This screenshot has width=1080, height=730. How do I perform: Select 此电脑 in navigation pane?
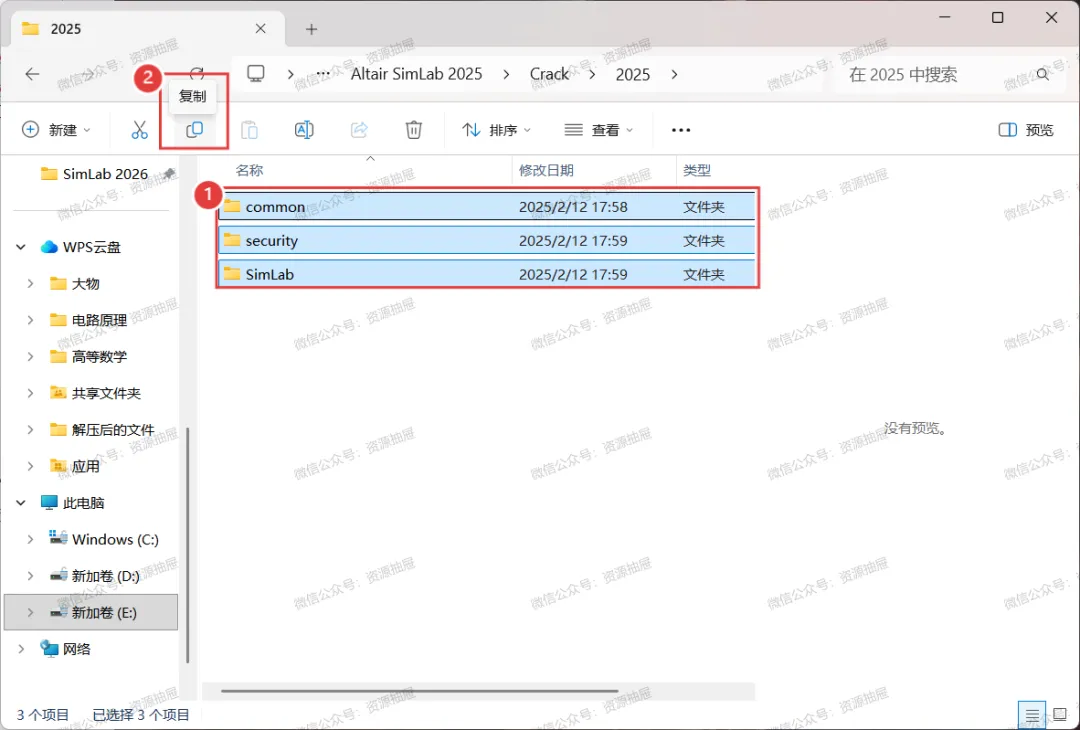pyautogui.click(x=83, y=503)
